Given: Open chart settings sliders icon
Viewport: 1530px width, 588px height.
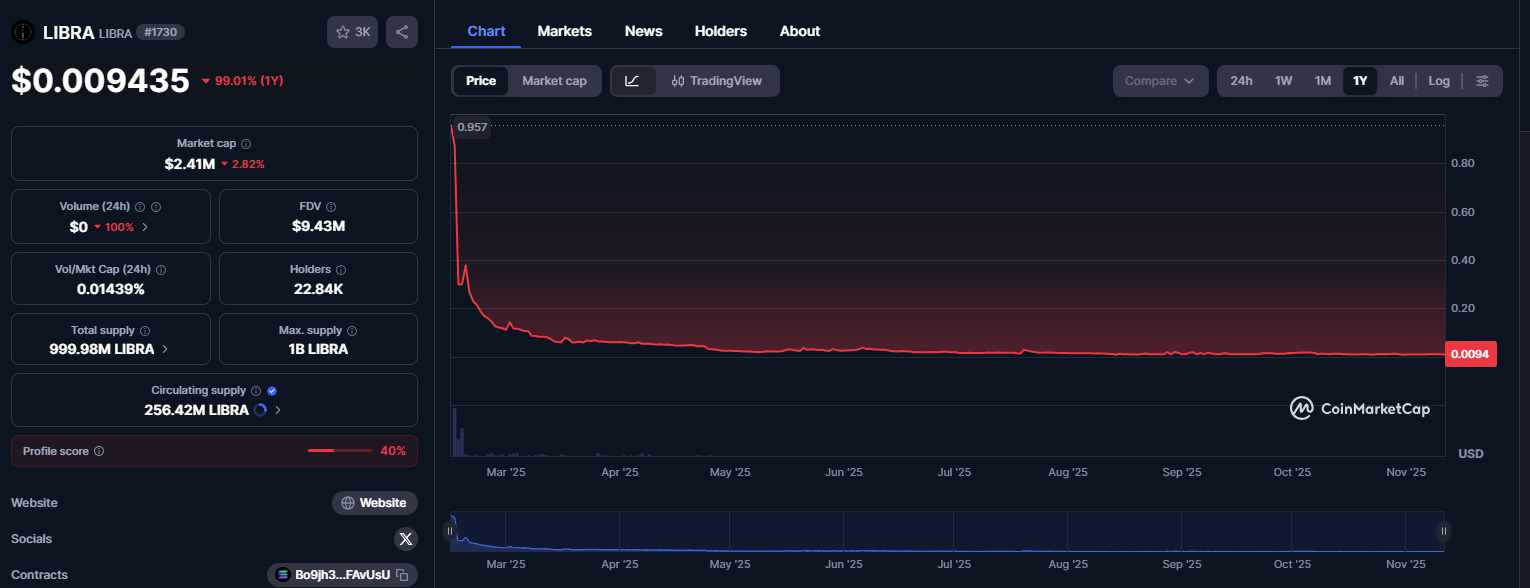Looking at the screenshot, I should click(x=1483, y=81).
